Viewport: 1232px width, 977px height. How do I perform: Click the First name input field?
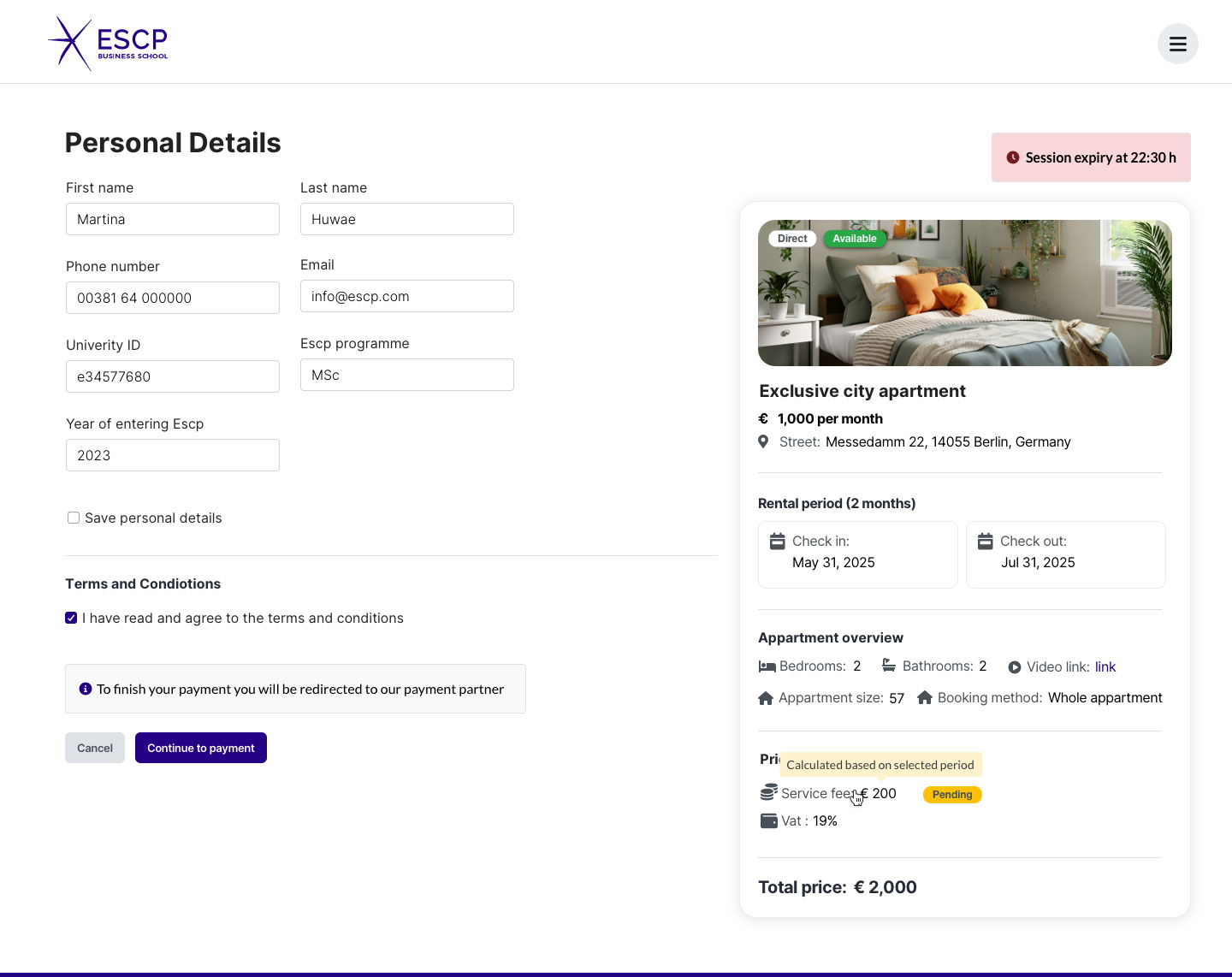[172, 219]
